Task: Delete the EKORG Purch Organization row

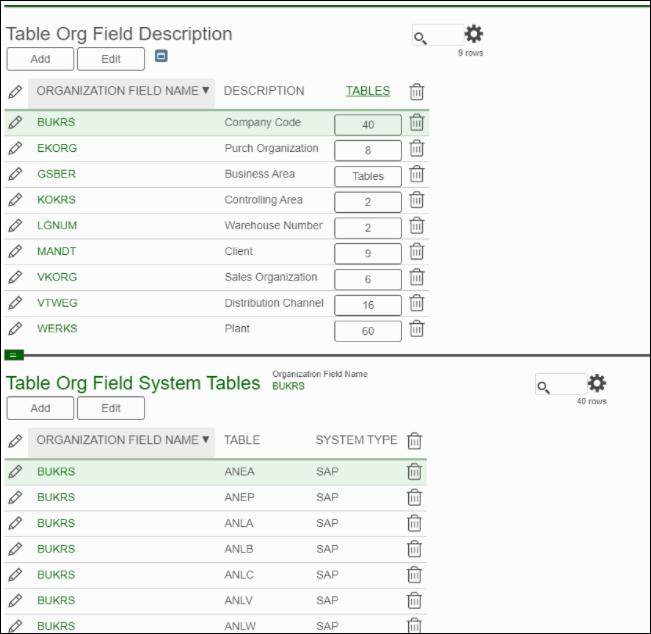Action: tap(416, 148)
